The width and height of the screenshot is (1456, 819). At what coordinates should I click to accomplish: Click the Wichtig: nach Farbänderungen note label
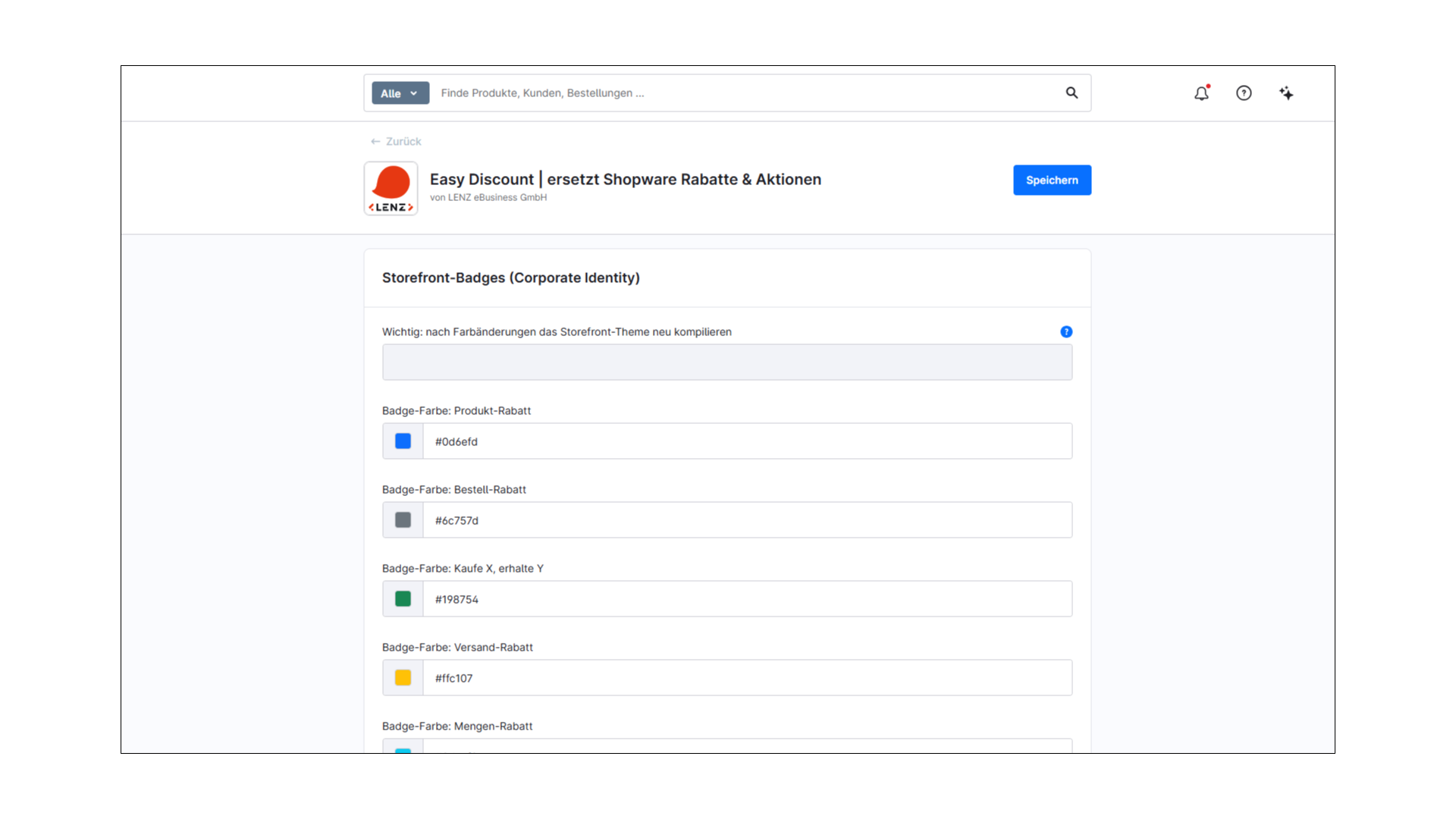point(557,331)
